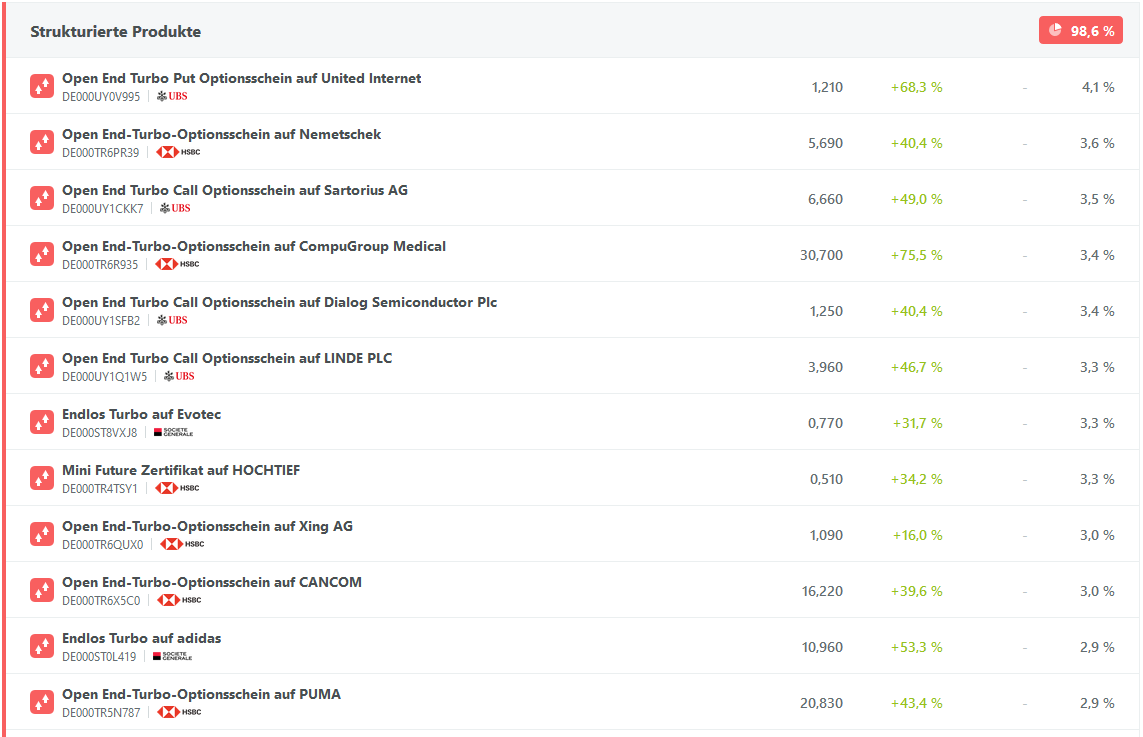Image resolution: width=1143 pixels, height=737 pixels.
Task: Click the red icon beside United Internet product
Action: pos(41,86)
